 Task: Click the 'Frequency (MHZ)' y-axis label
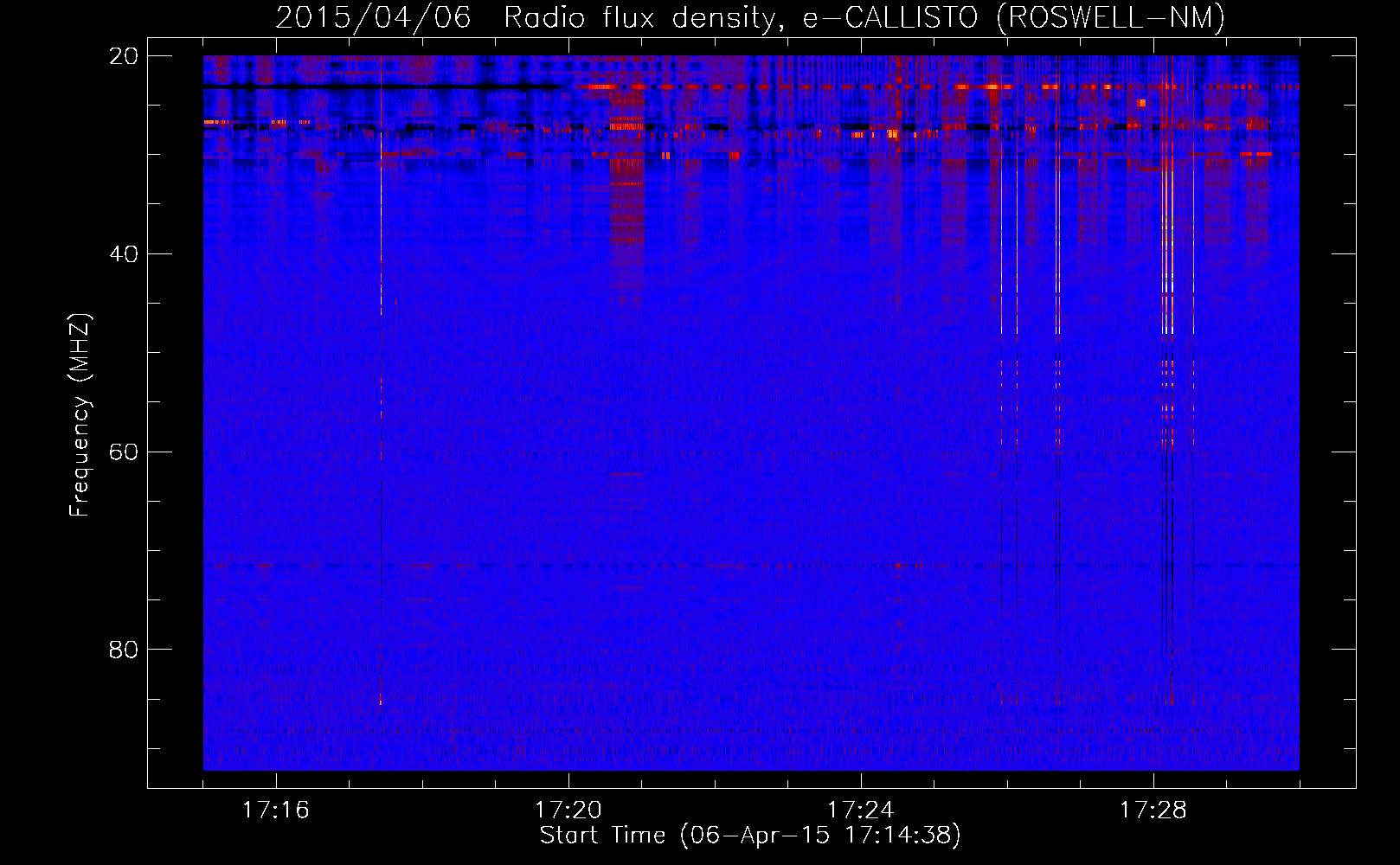pyautogui.click(x=79, y=414)
